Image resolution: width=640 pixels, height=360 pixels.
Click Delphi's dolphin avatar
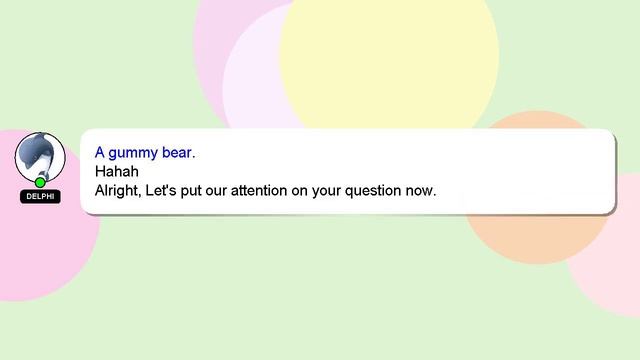click(40, 157)
